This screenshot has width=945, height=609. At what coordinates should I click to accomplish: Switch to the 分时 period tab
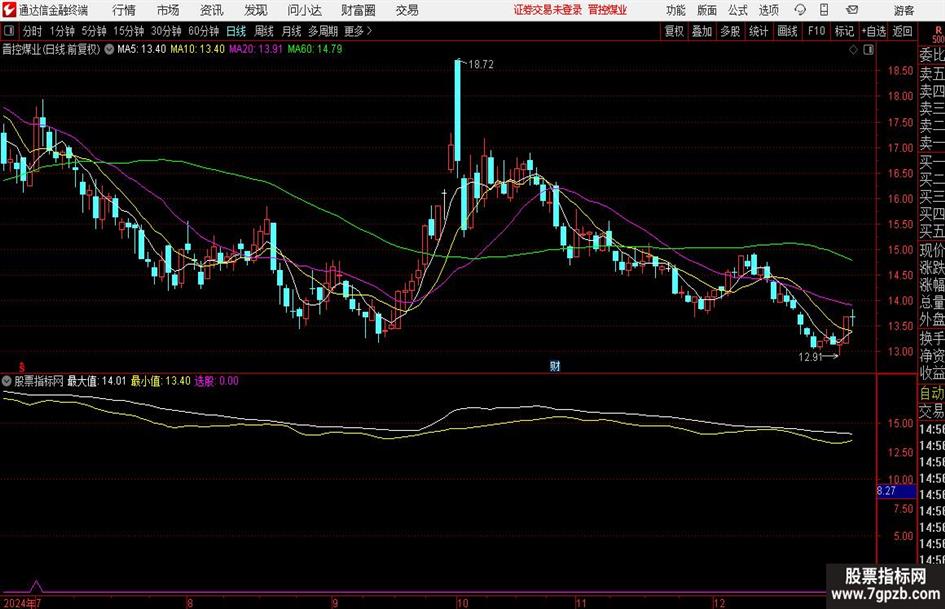click(32, 31)
